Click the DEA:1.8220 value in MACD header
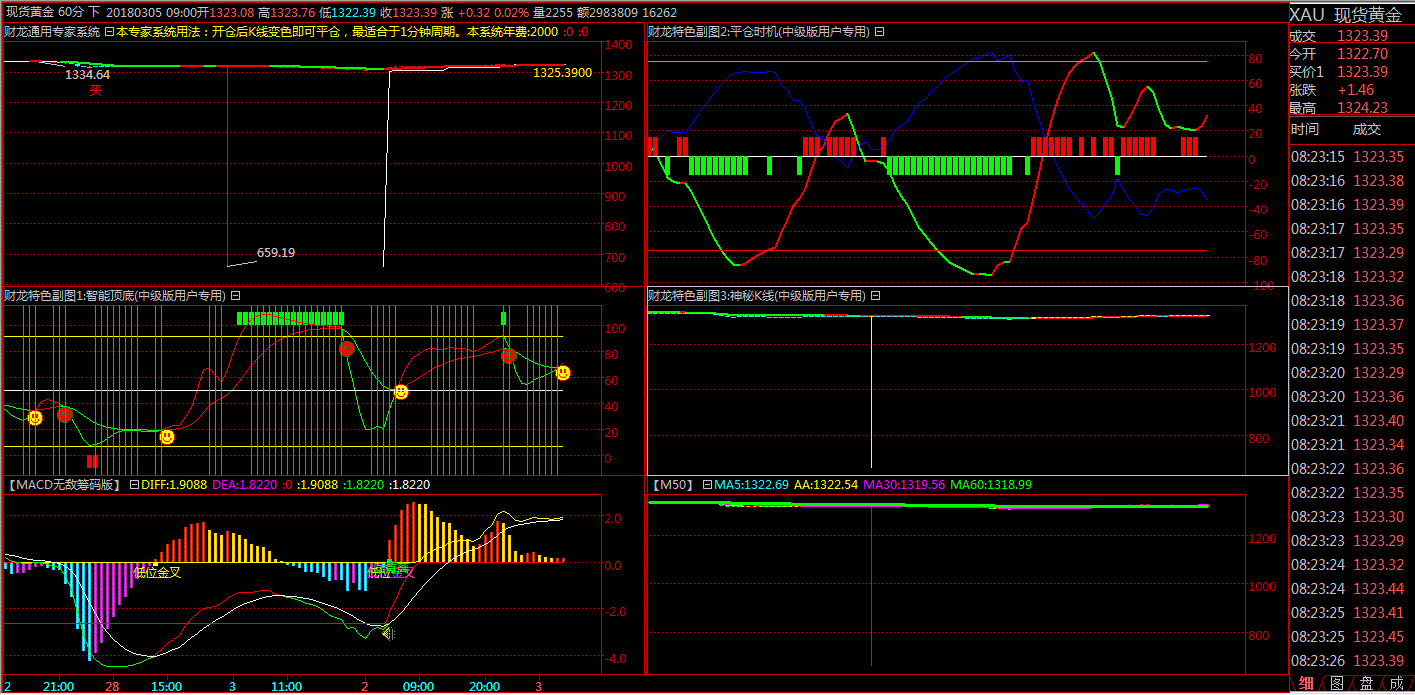1415x695 pixels. point(244,485)
